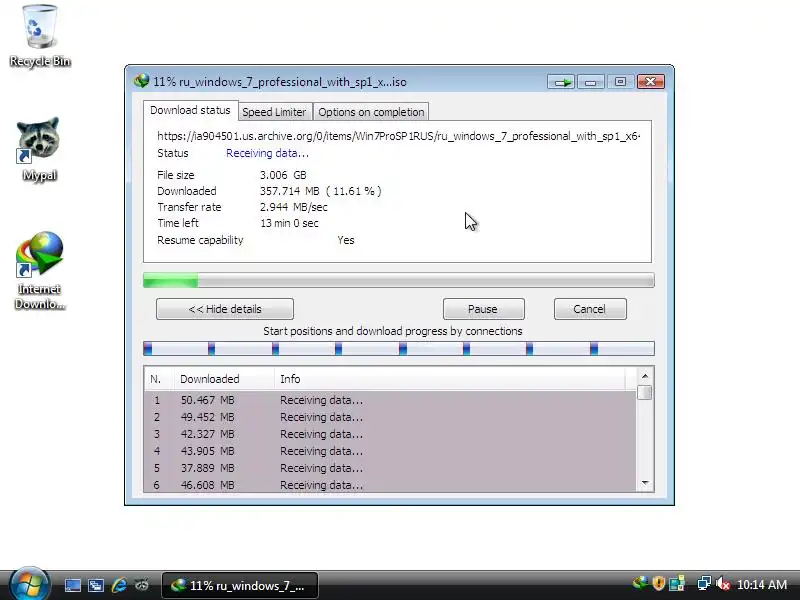The width and height of the screenshot is (800, 600).
Task: Click IDM tray icon in notification area
Action: (640, 583)
